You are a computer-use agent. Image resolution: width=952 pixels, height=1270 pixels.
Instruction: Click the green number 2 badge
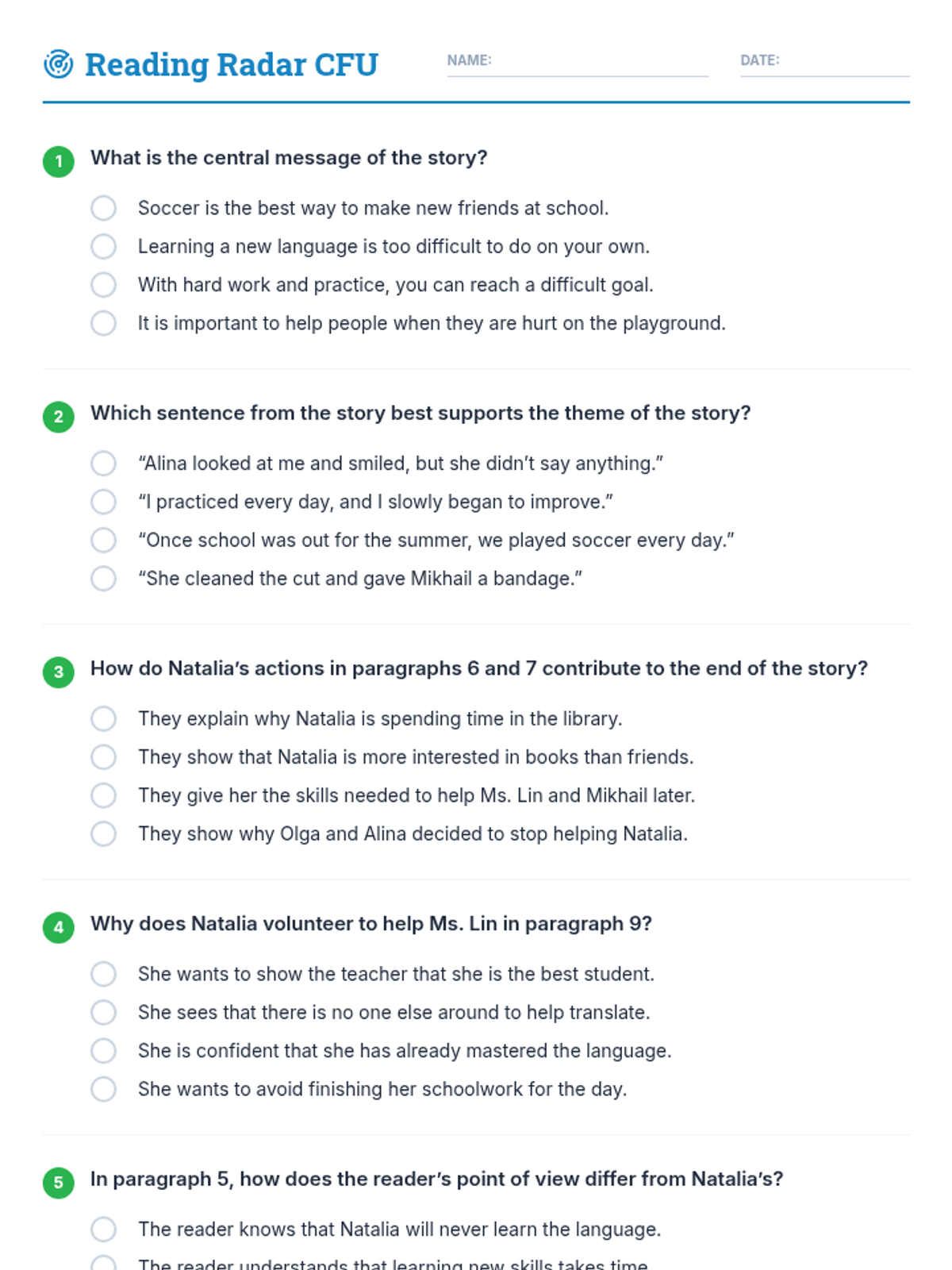click(x=59, y=417)
